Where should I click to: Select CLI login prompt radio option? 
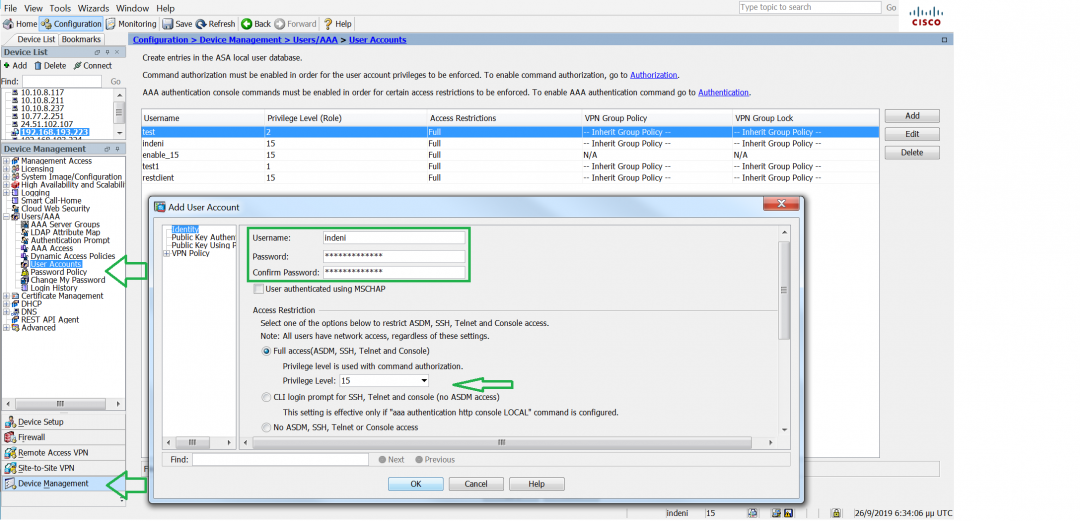click(x=266, y=397)
